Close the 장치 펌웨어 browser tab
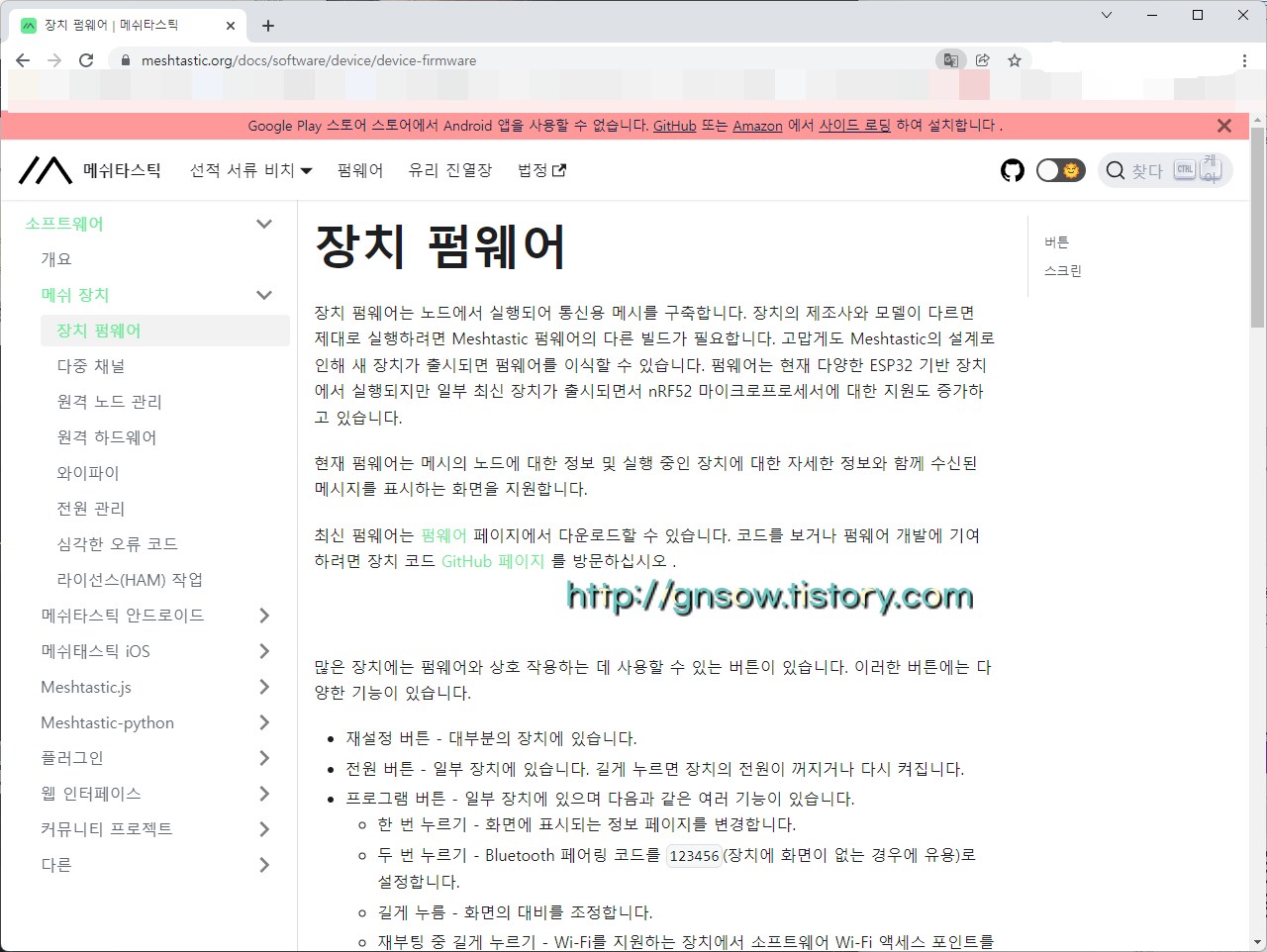 [232, 26]
